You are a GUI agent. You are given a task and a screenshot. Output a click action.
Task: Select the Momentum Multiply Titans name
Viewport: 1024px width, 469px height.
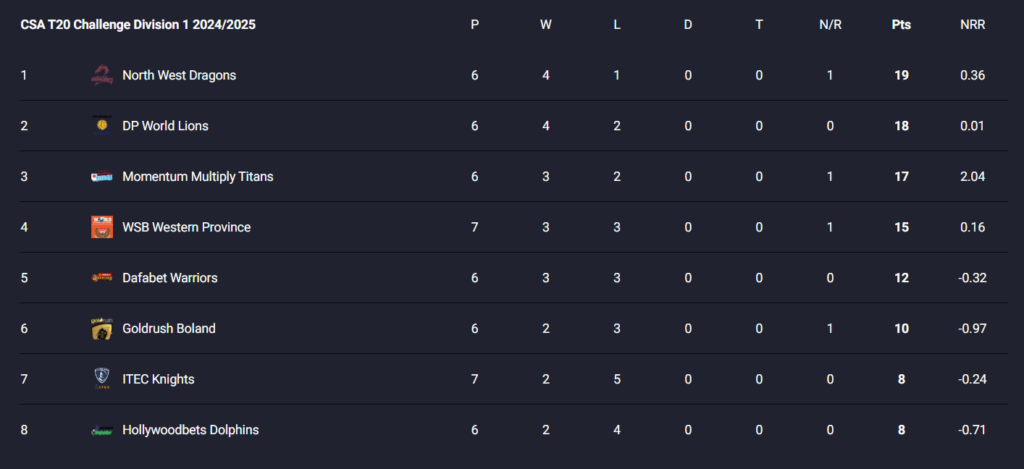pyautogui.click(x=198, y=176)
